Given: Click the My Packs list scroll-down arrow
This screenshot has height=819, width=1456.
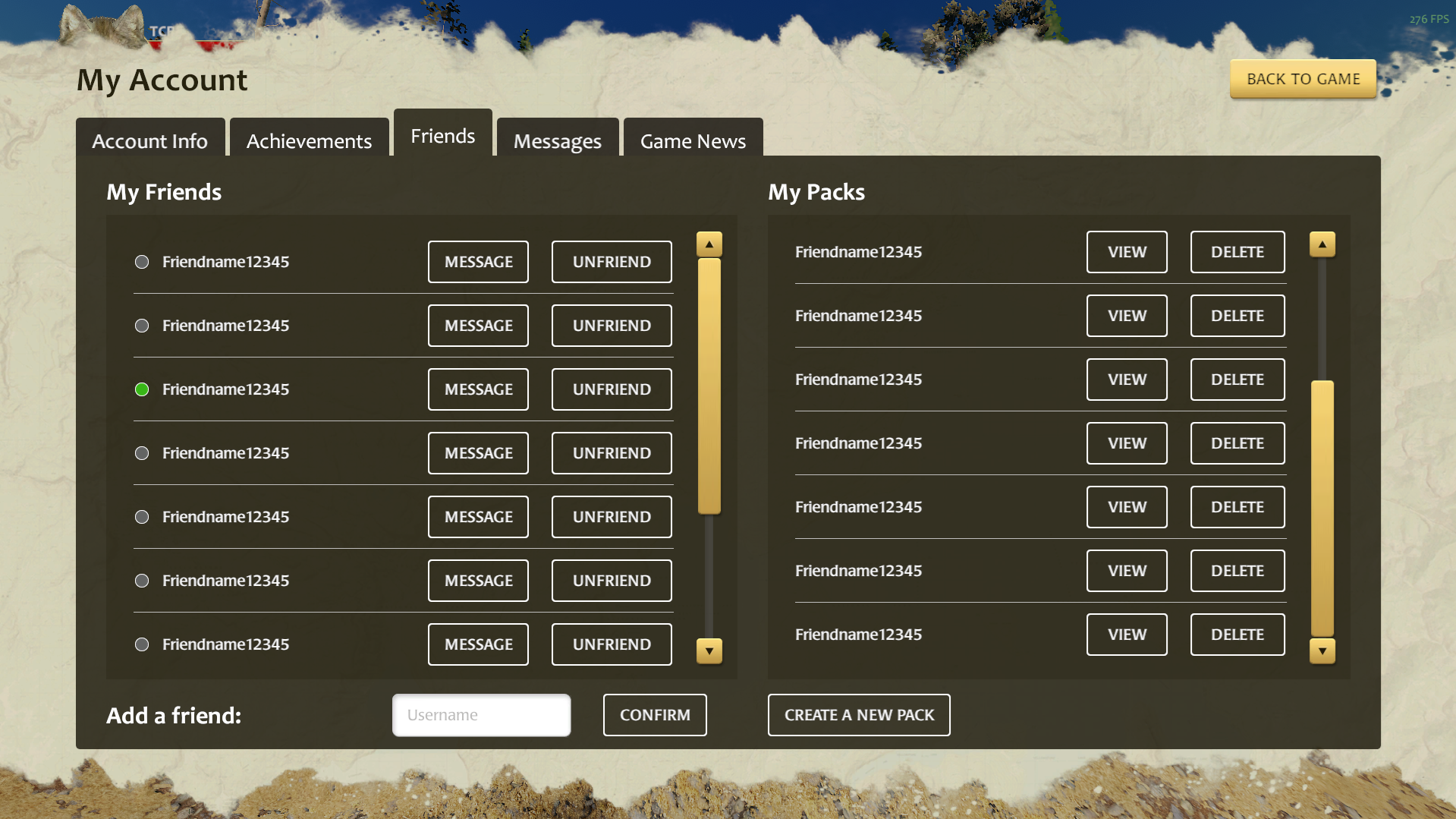Looking at the screenshot, I should [1322, 650].
